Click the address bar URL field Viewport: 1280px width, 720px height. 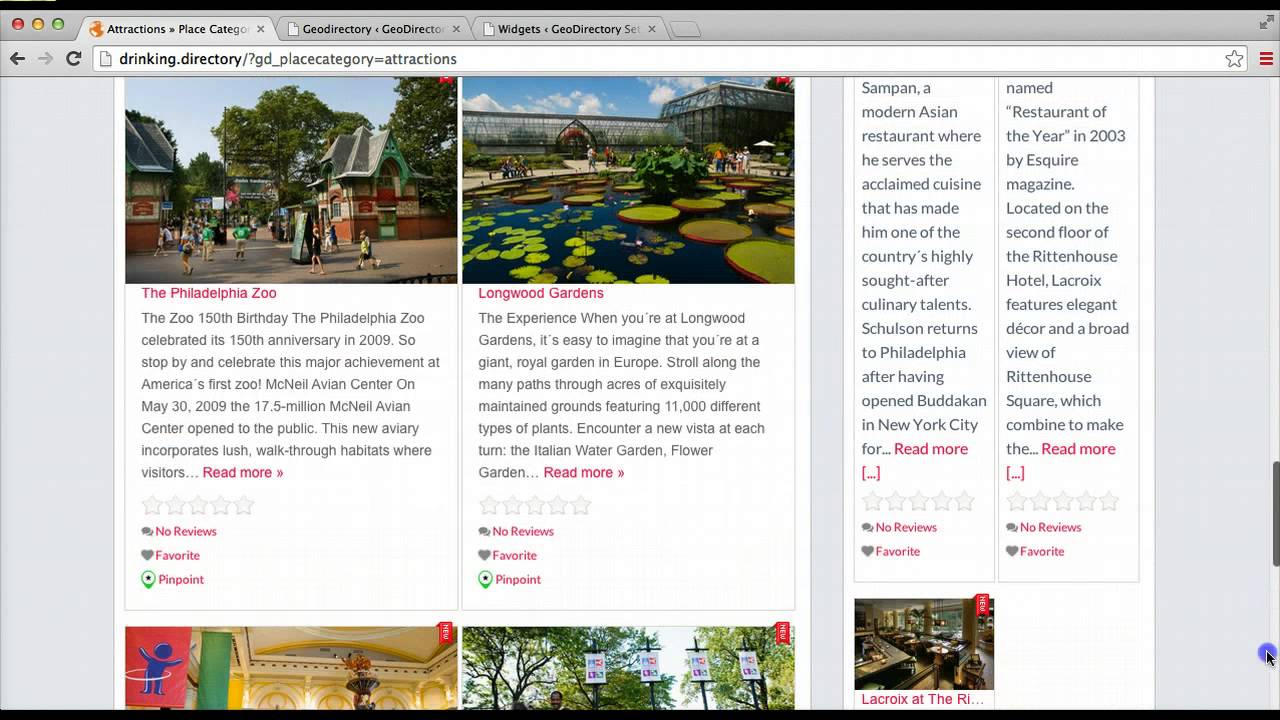[660, 59]
